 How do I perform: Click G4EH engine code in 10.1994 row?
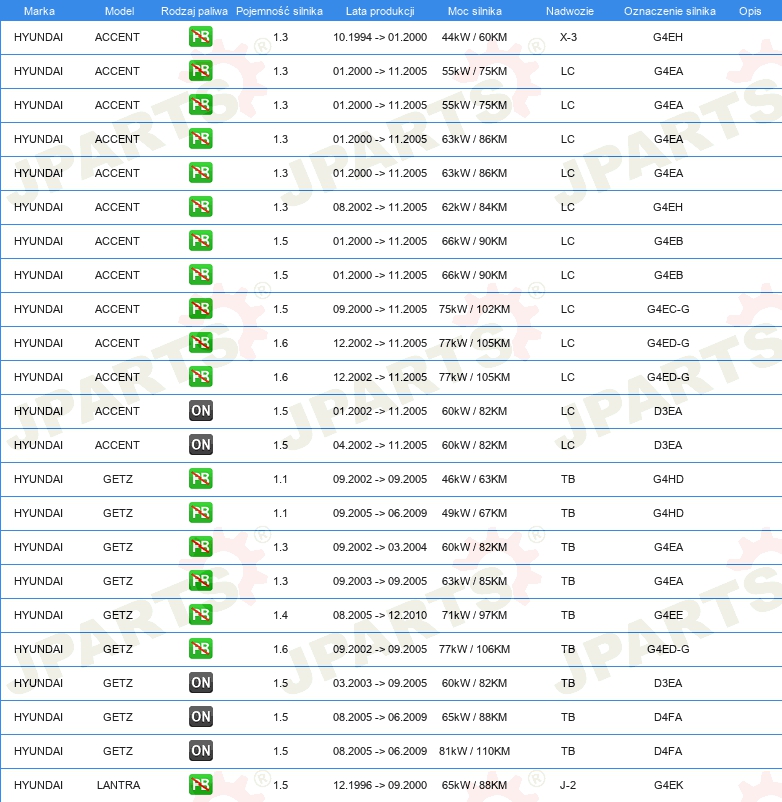click(x=668, y=37)
